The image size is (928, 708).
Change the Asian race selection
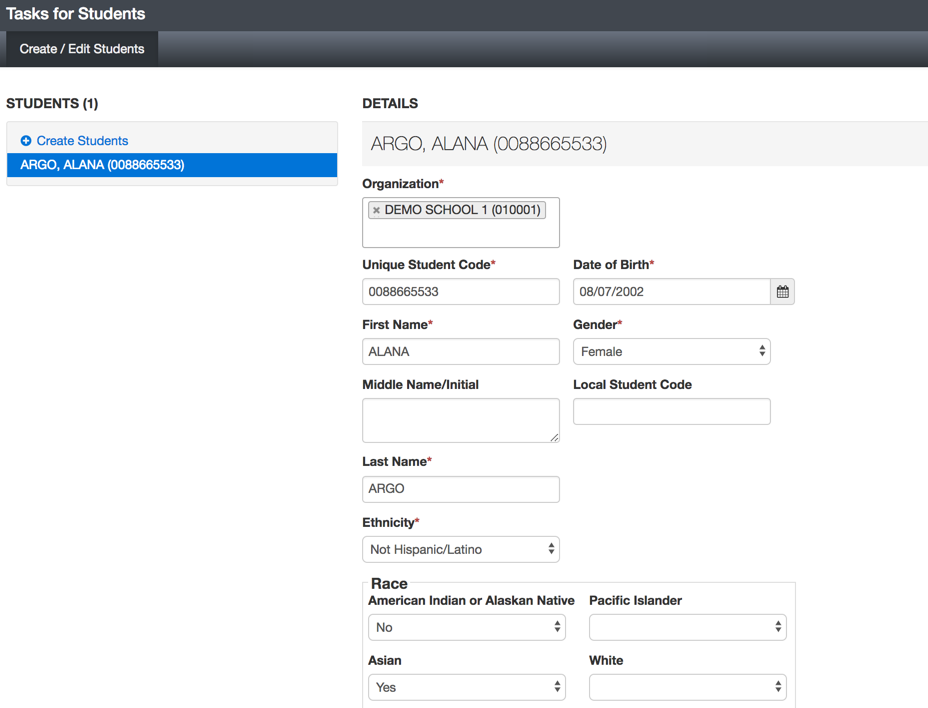(x=466, y=687)
